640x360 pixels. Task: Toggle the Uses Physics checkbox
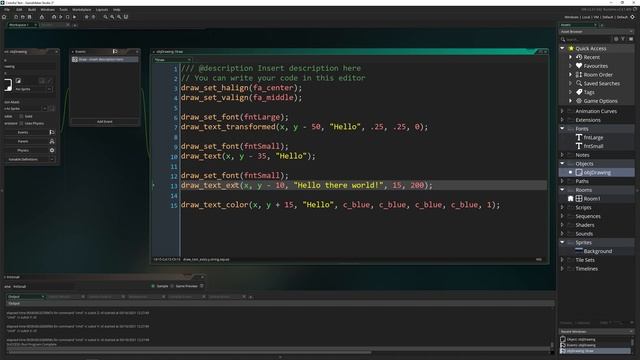(x=22, y=123)
